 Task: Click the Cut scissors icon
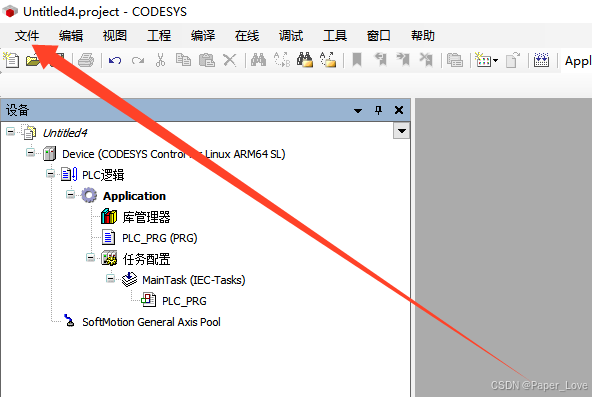160,60
